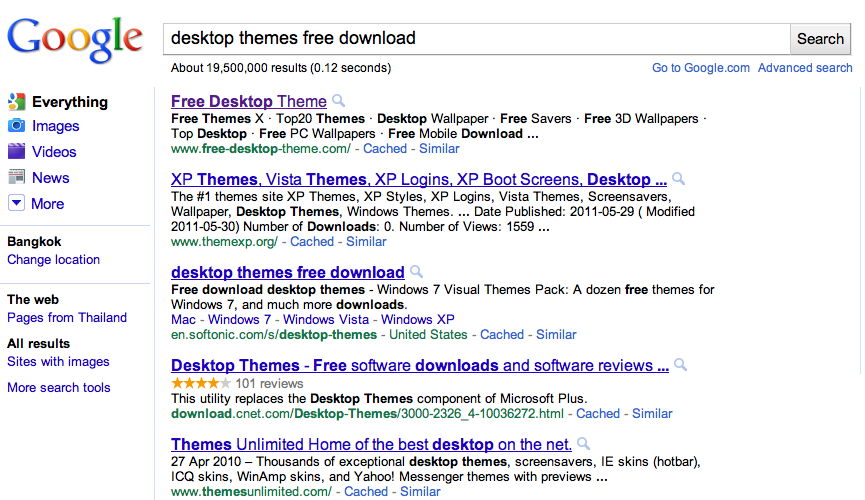The width and height of the screenshot is (865, 500).
Task: Click en.softonic.com/s/desktop-themes green URL
Action: click(x=274, y=335)
